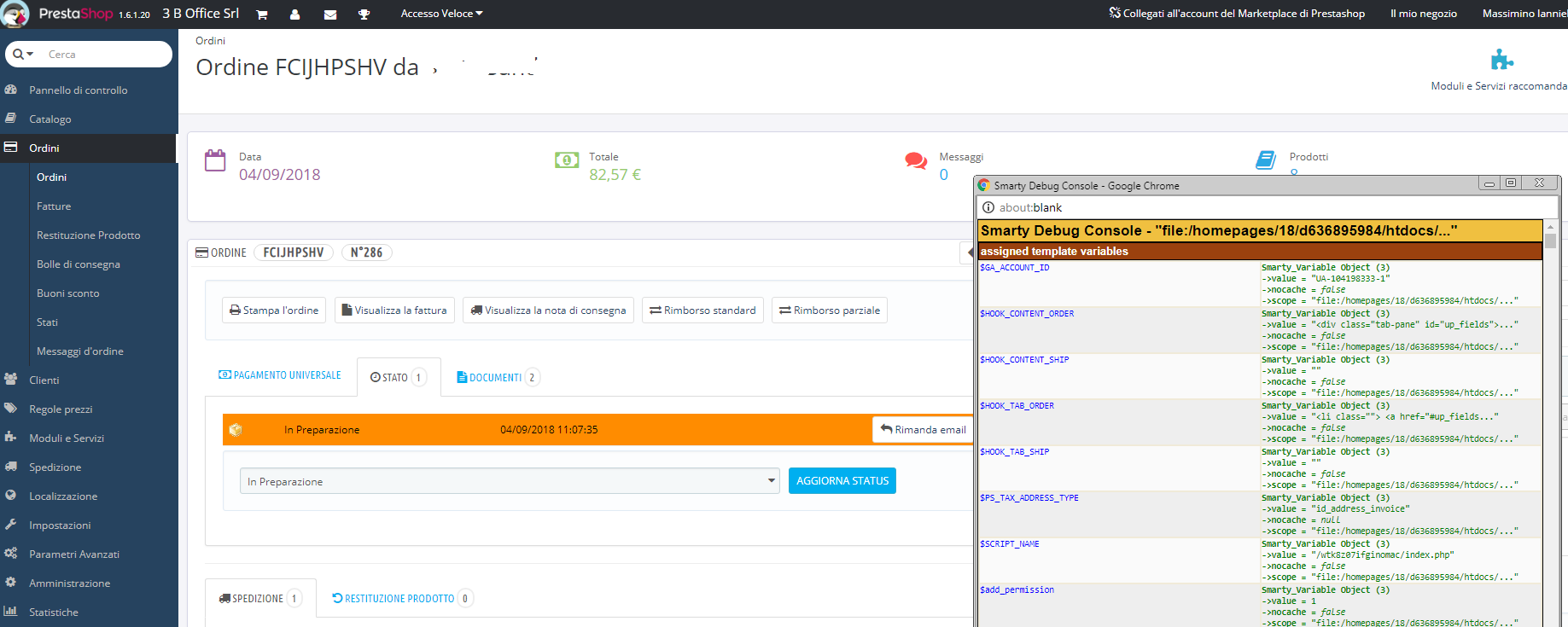Open the Il mio negozio link
This screenshot has height=627, width=1568.
(x=1424, y=14)
